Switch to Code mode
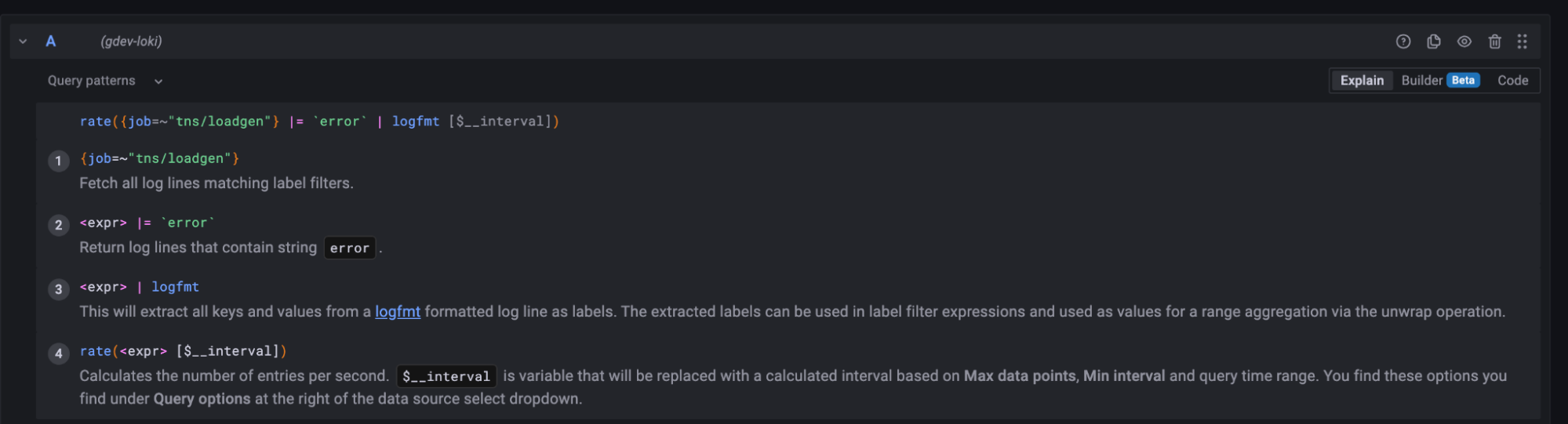Screen dimensions: 1568x424 pos(1512,81)
